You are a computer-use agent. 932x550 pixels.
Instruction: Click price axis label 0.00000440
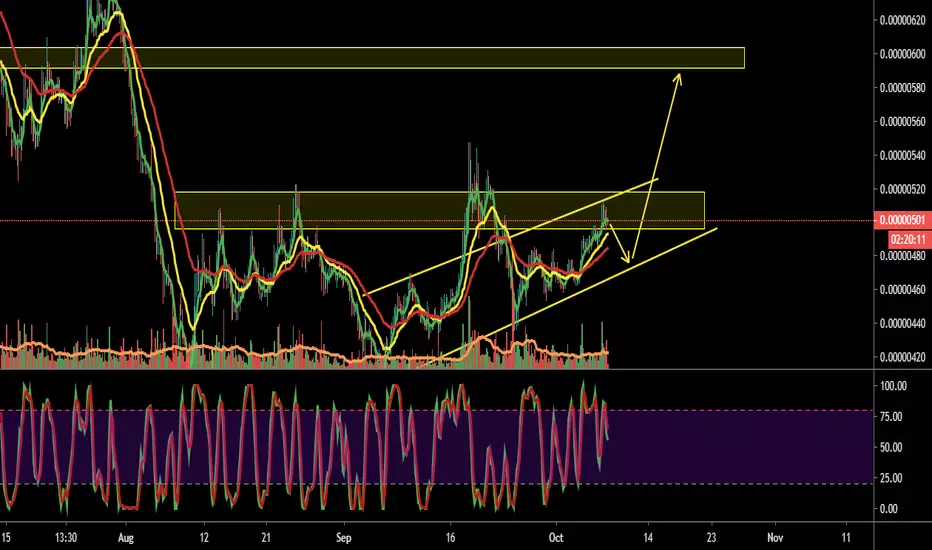click(x=903, y=324)
